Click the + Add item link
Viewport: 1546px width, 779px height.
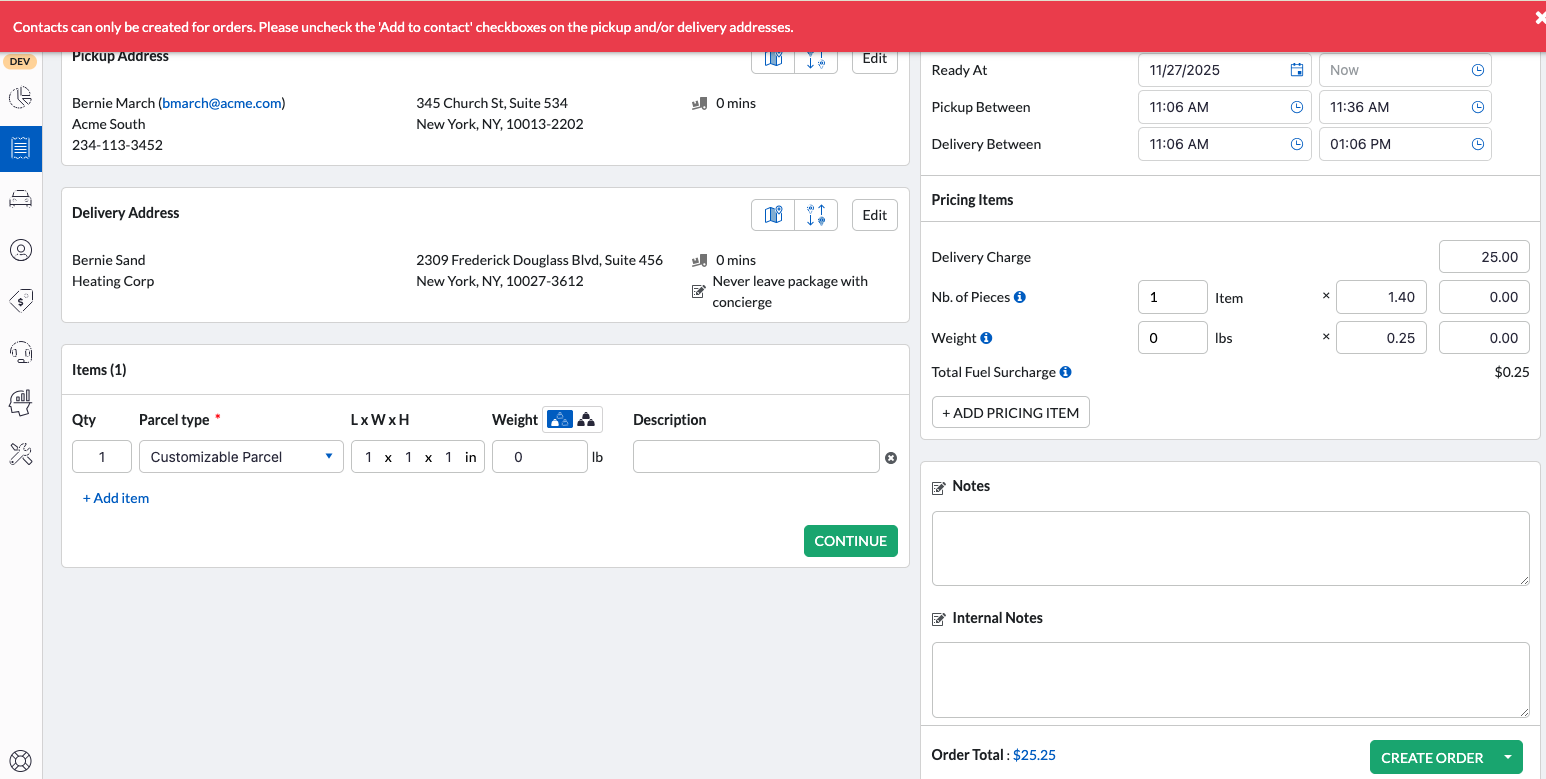pos(116,498)
